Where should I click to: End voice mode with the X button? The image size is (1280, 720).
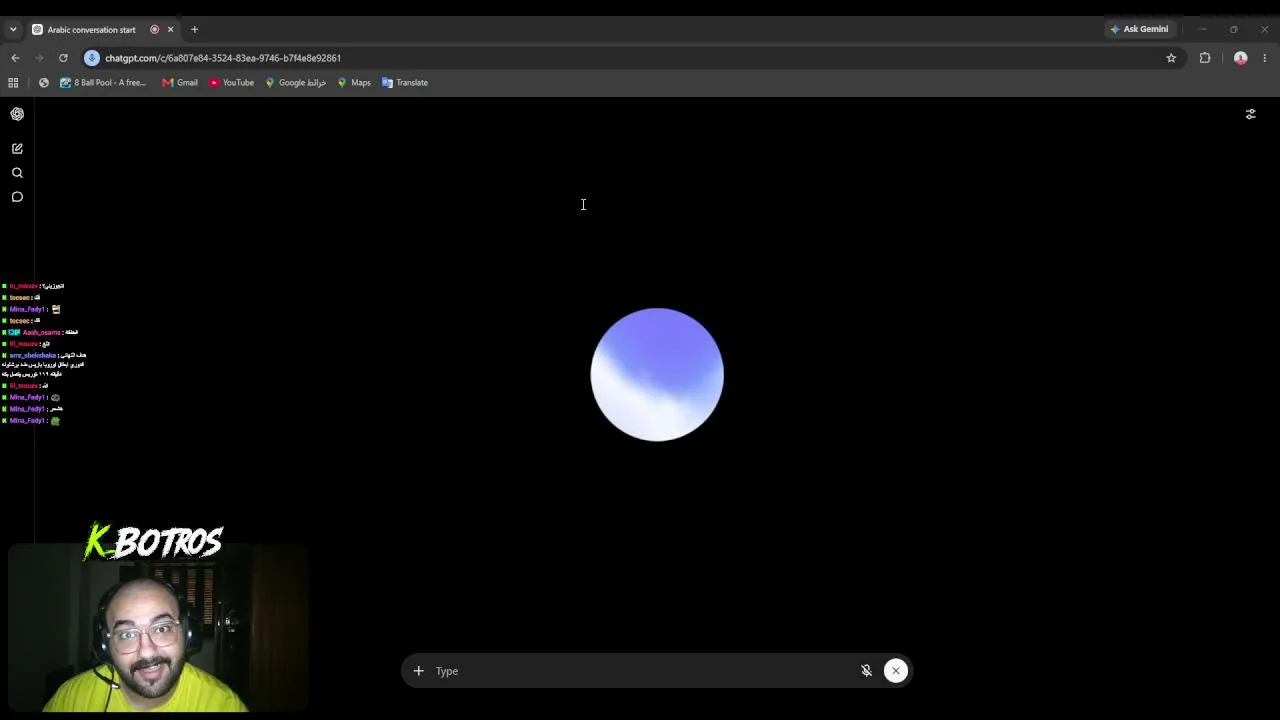click(x=896, y=671)
